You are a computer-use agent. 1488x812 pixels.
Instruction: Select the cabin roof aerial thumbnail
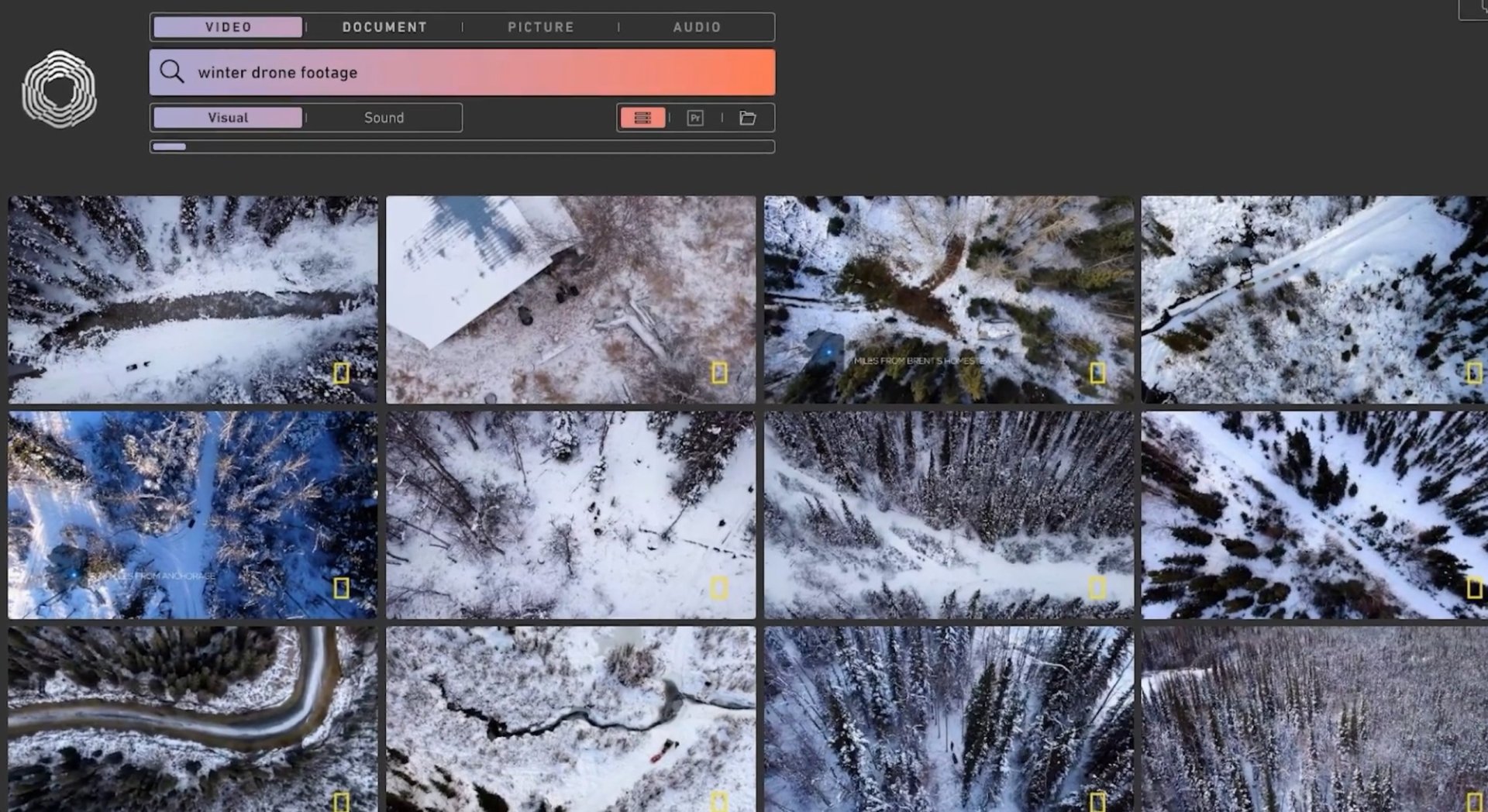(x=570, y=299)
